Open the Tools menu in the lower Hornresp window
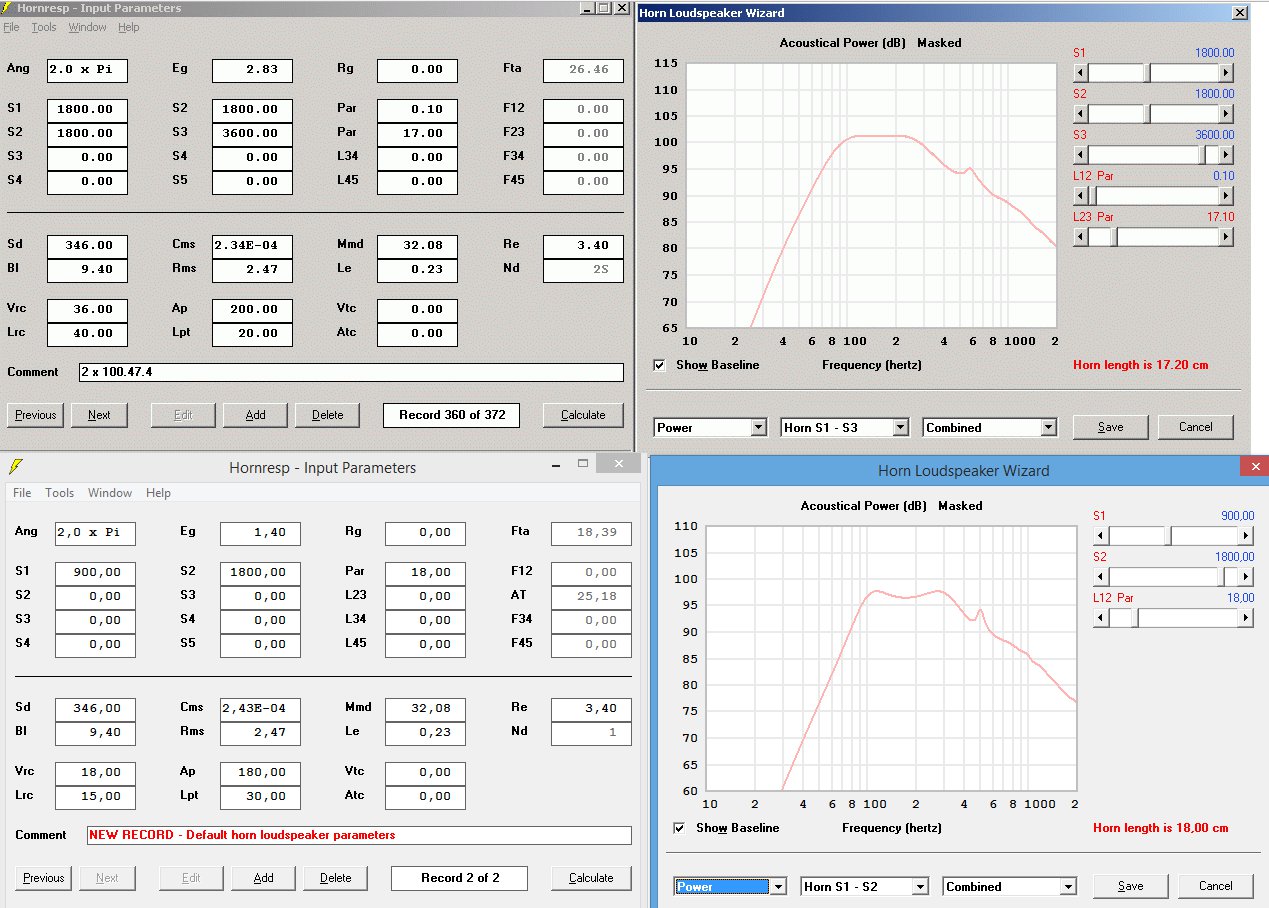1269x908 pixels. pyautogui.click(x=60, y=493)
